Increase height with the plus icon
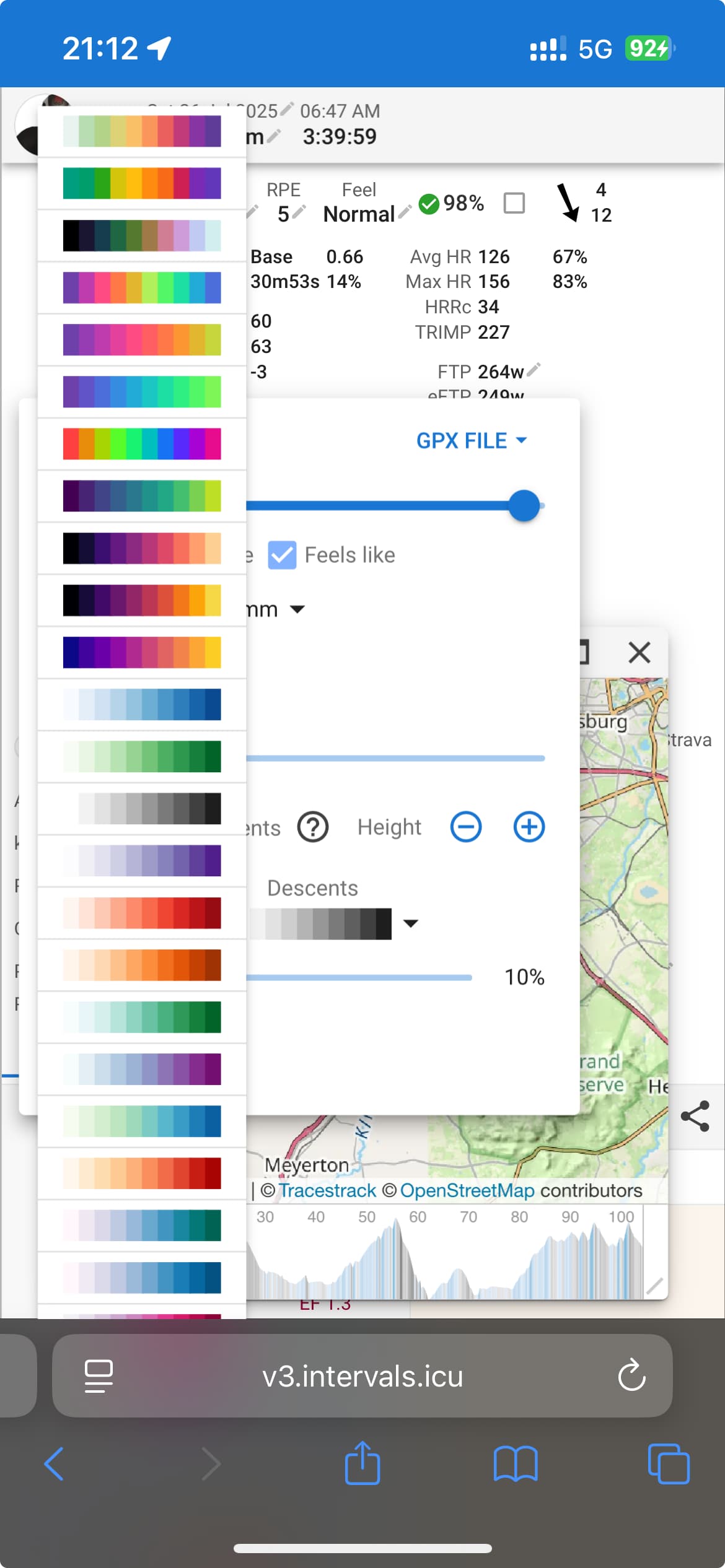Viewport: 725px width, 1568px height. click(529, 827)
